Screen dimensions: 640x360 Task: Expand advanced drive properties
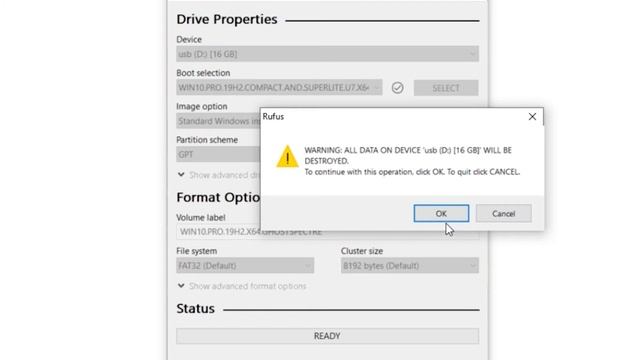pos(219,175)
